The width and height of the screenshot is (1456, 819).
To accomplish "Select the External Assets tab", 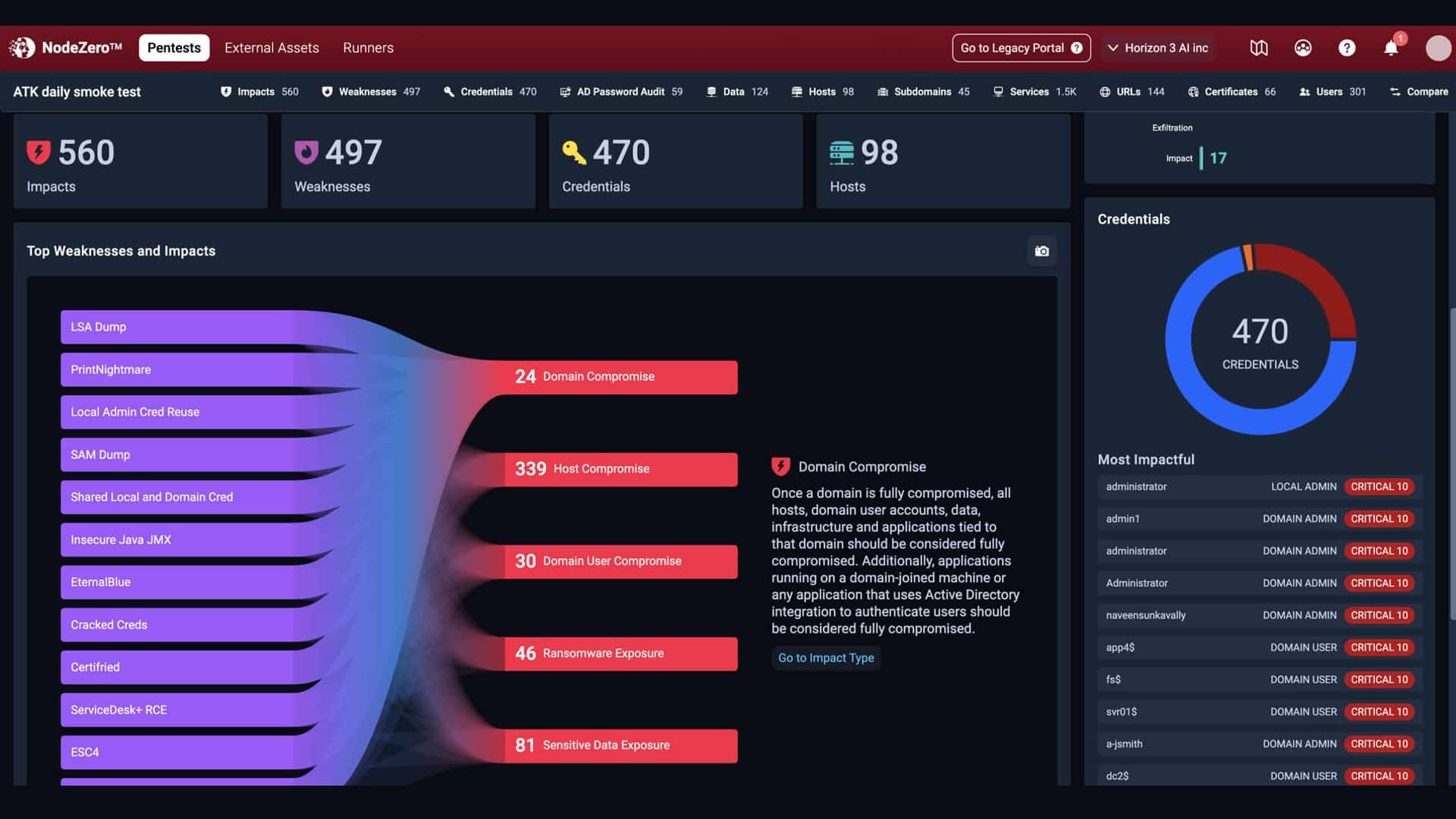I will tap(271, 47).
